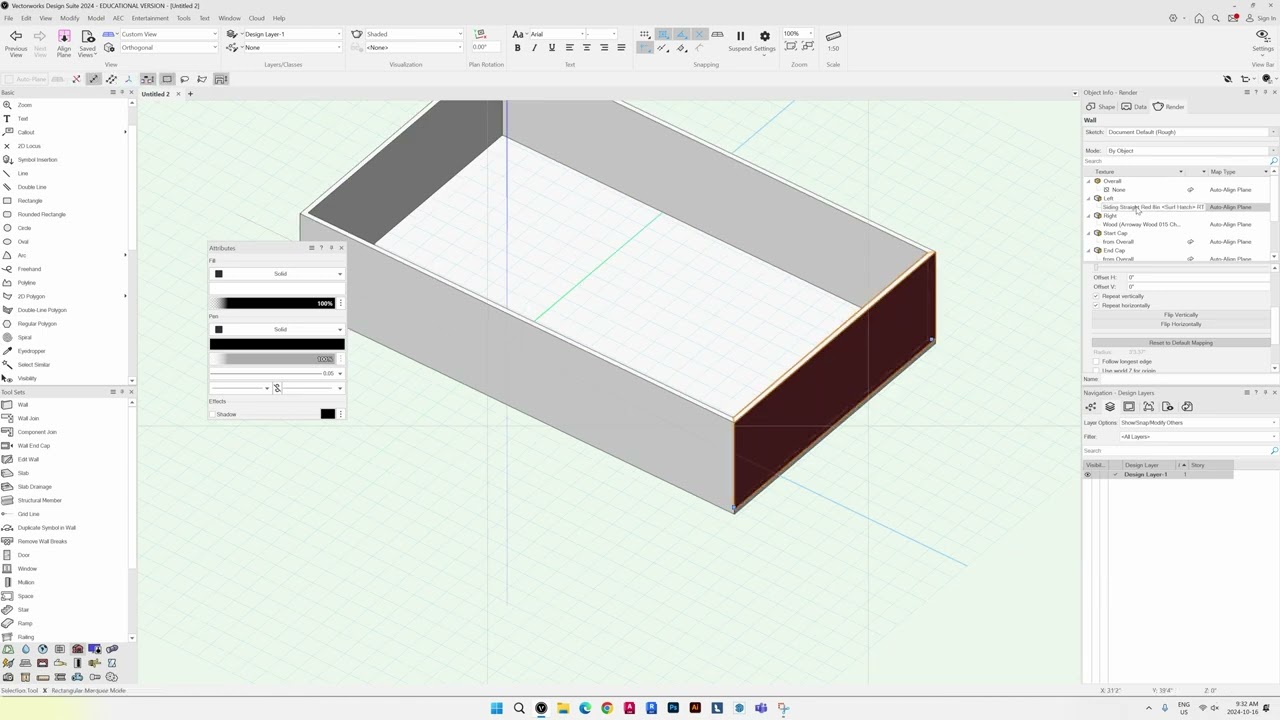The image size is (1280, 720).
Task: Open the Tools menu
Action: pyautogui.click(x=183, y=18)
